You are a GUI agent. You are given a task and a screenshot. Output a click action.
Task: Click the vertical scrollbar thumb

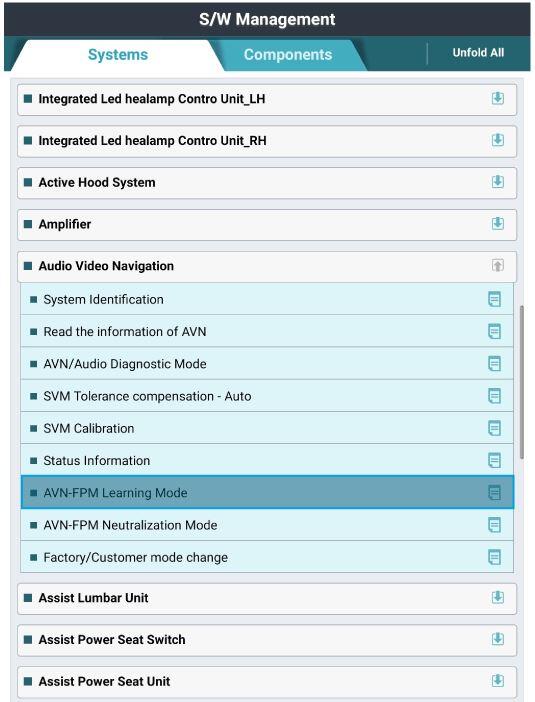pos(522,382)
